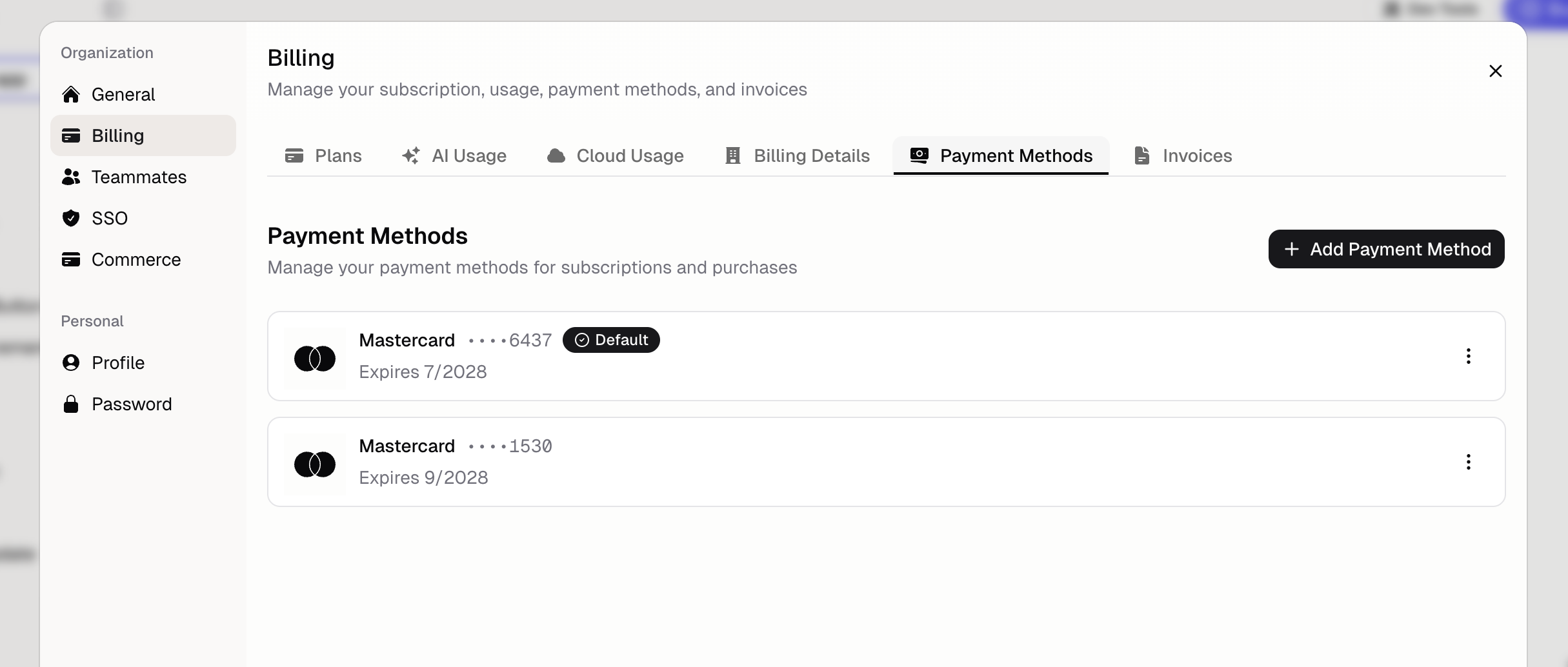Open Teammates settings page
Image resolution: width=1568 pixels, height=667 pixels.
pos(143,177)
